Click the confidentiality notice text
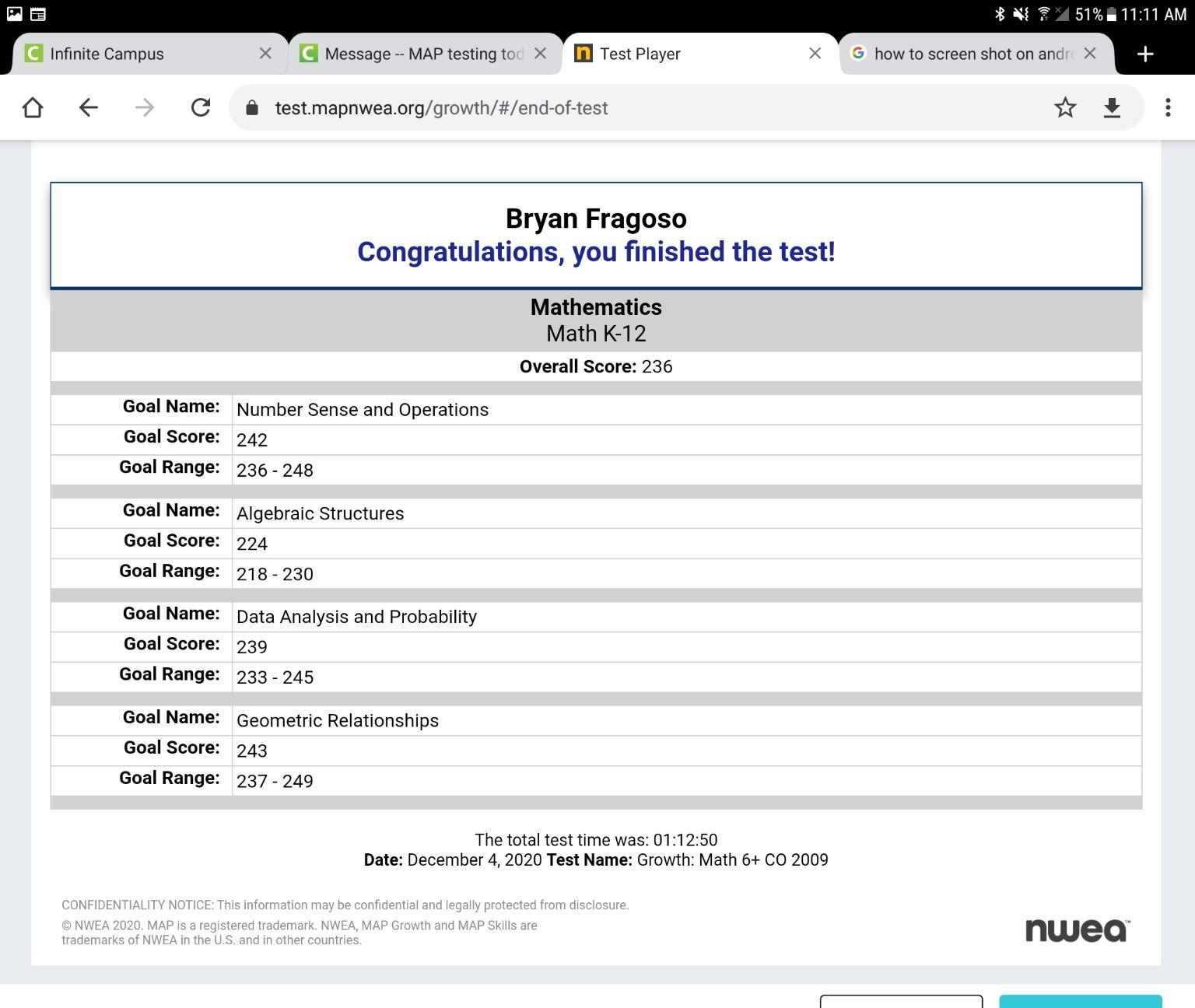 (x=345, y=905)
